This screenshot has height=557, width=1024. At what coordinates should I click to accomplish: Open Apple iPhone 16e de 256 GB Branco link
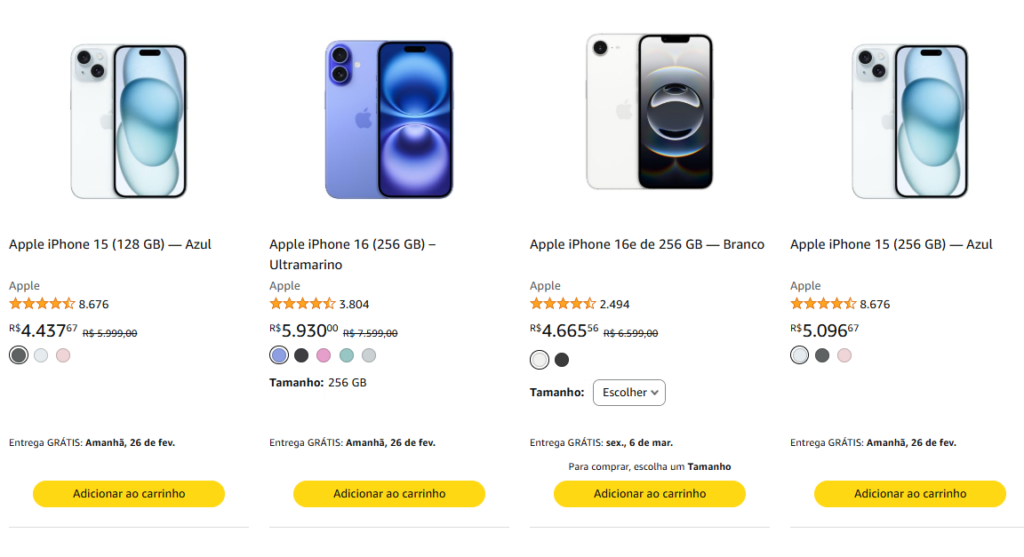(x=646, y=244)
